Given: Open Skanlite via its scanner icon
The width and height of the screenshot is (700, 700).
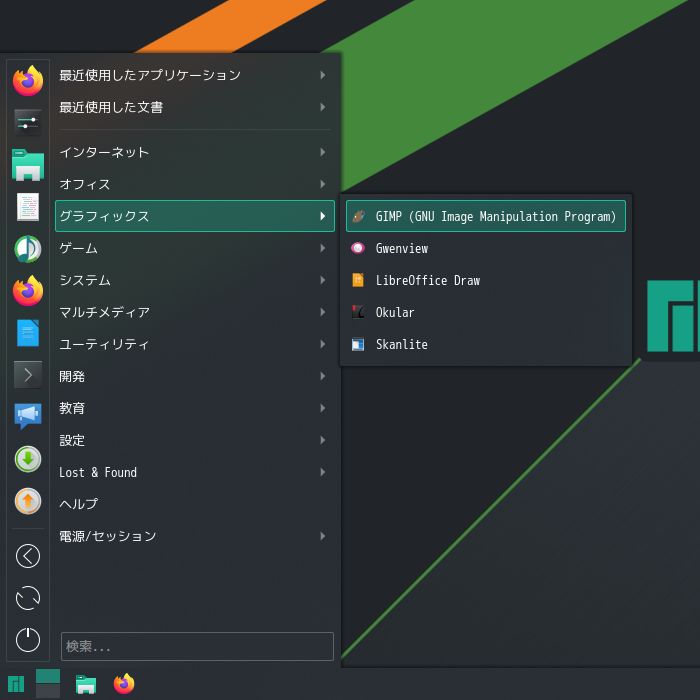Looking at the screenshot, I should click(358, 344).
